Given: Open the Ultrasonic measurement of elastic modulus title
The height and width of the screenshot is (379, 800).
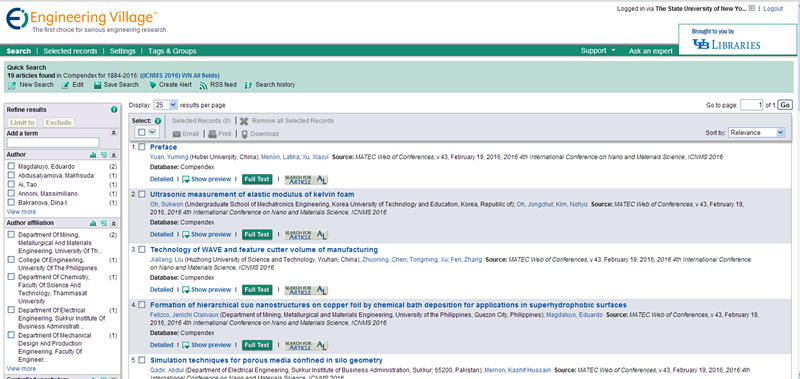Looking at the screenshot, I should click(x=252, y=194).
